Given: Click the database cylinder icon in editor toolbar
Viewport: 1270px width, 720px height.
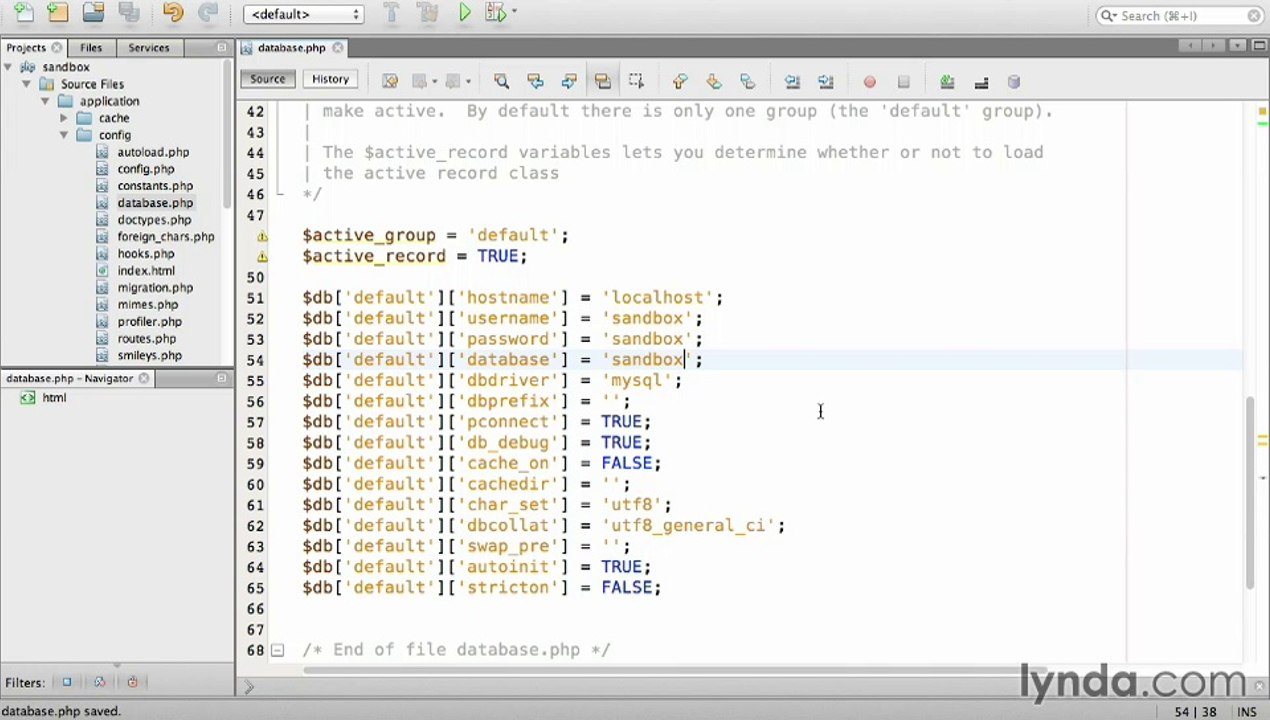Looking at the screenshot, I should tap(1014, 81).
